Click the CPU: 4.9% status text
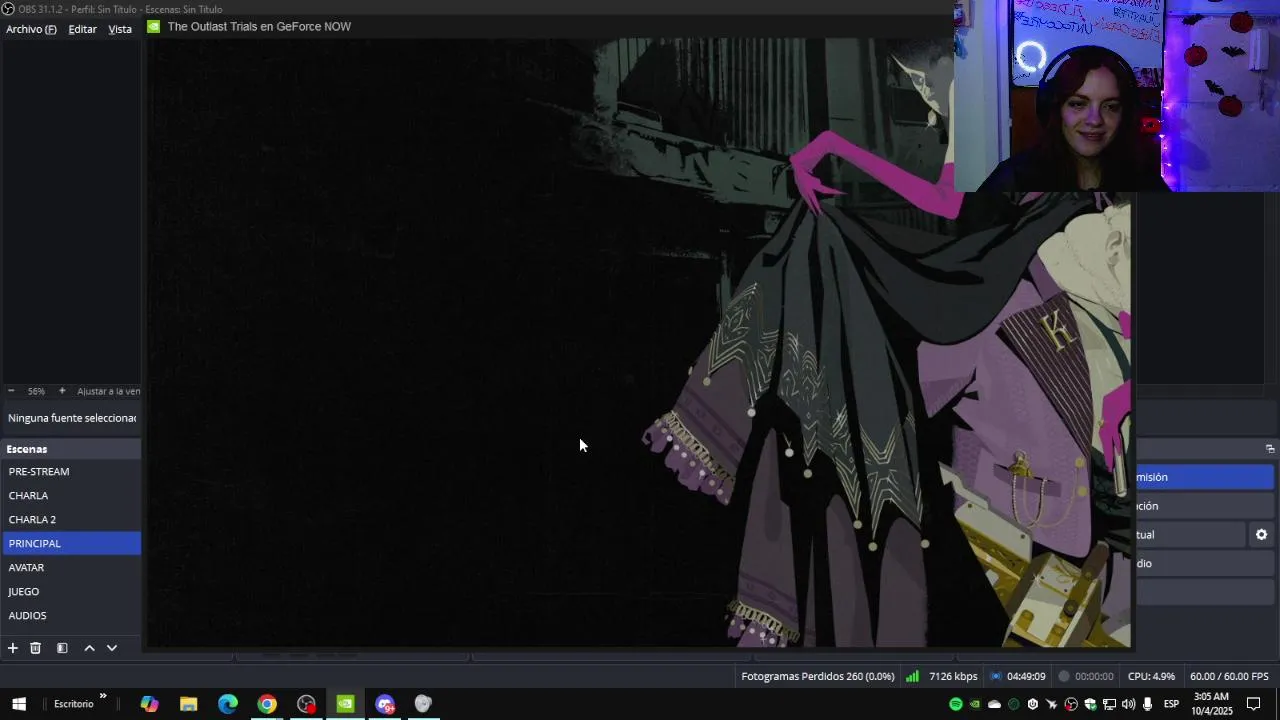The height and width of the screenshot is (720, 1280). pos(1151,677)
